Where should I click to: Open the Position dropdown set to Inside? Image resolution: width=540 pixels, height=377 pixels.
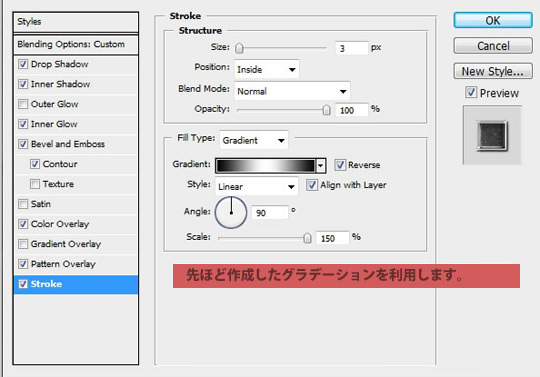click(267, 70)
